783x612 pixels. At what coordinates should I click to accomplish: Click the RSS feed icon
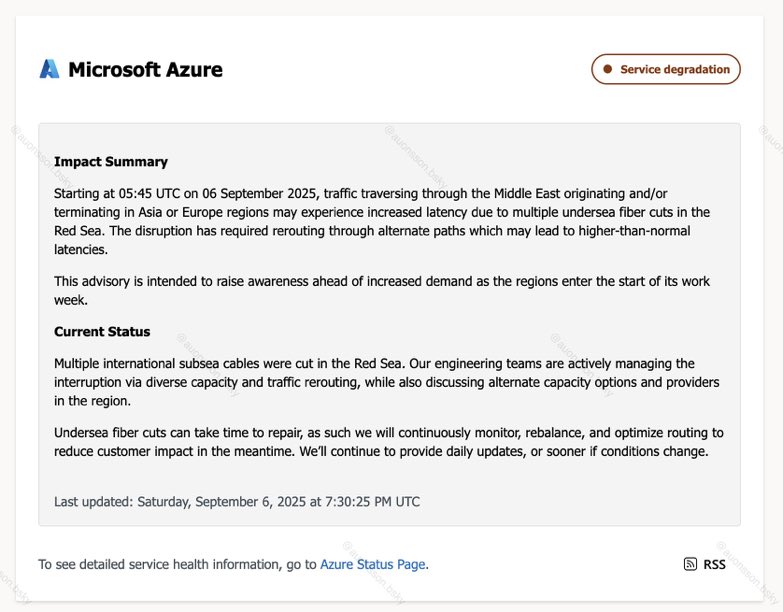pyautogui.click(x=690, y=564)
